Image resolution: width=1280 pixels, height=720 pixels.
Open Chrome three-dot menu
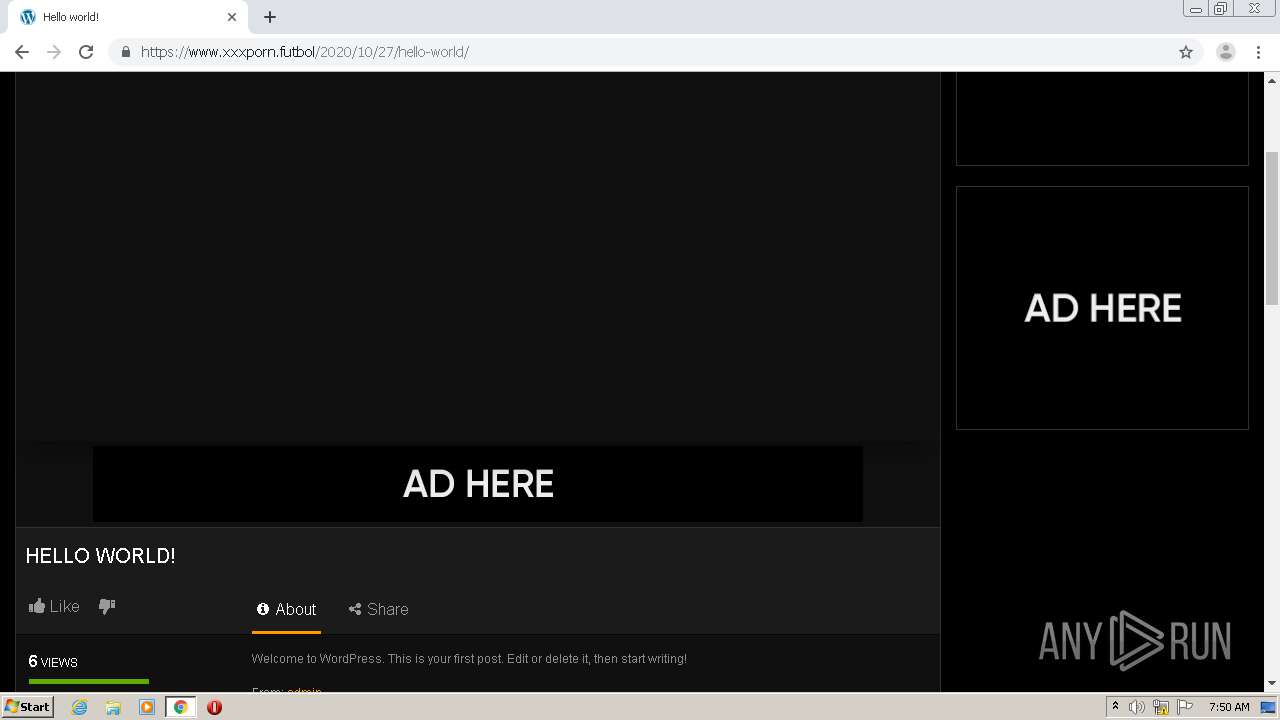pyautogui.click(x=1259, y=52)
